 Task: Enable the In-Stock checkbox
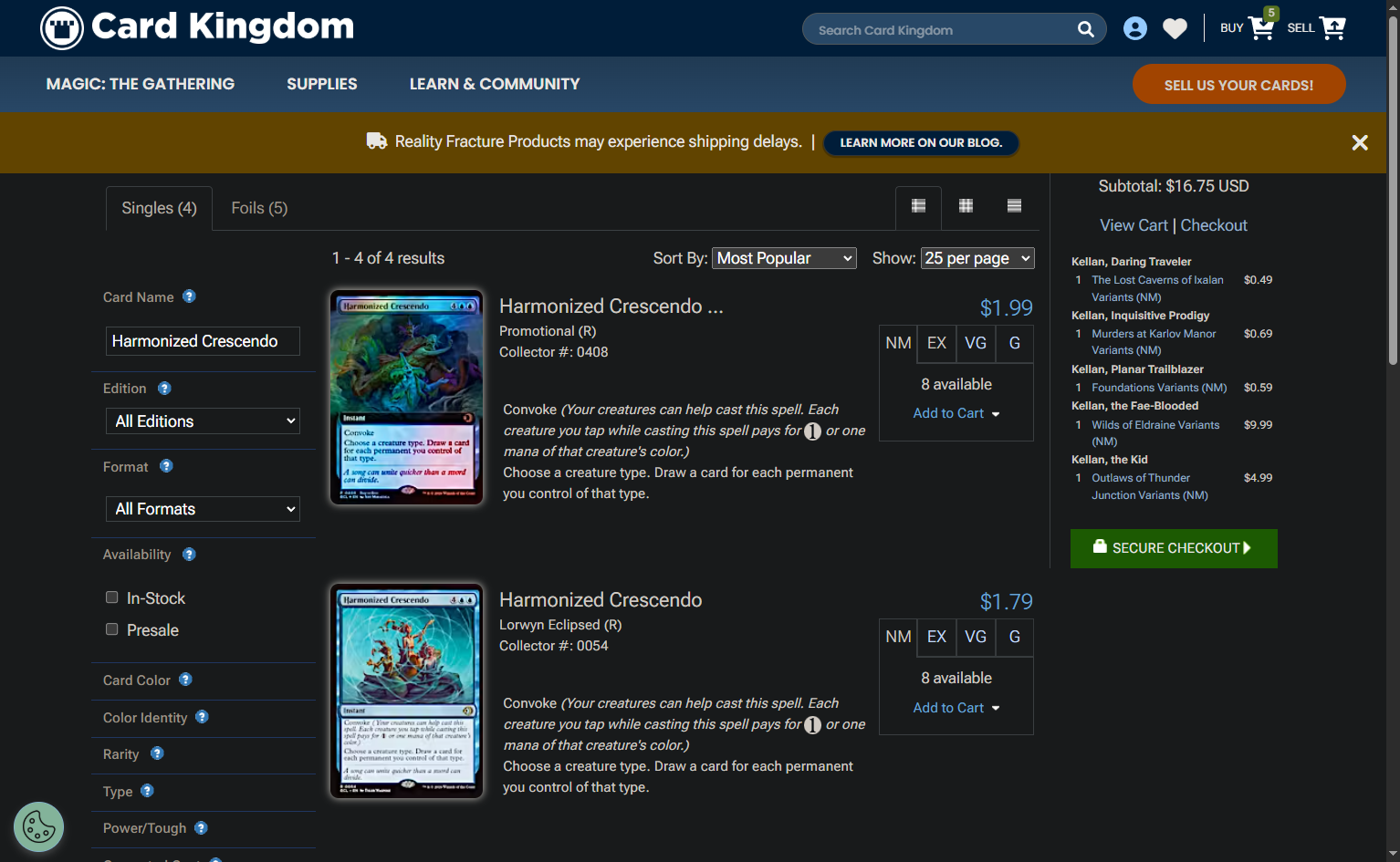pyautogui.click(x=112, y=597)
